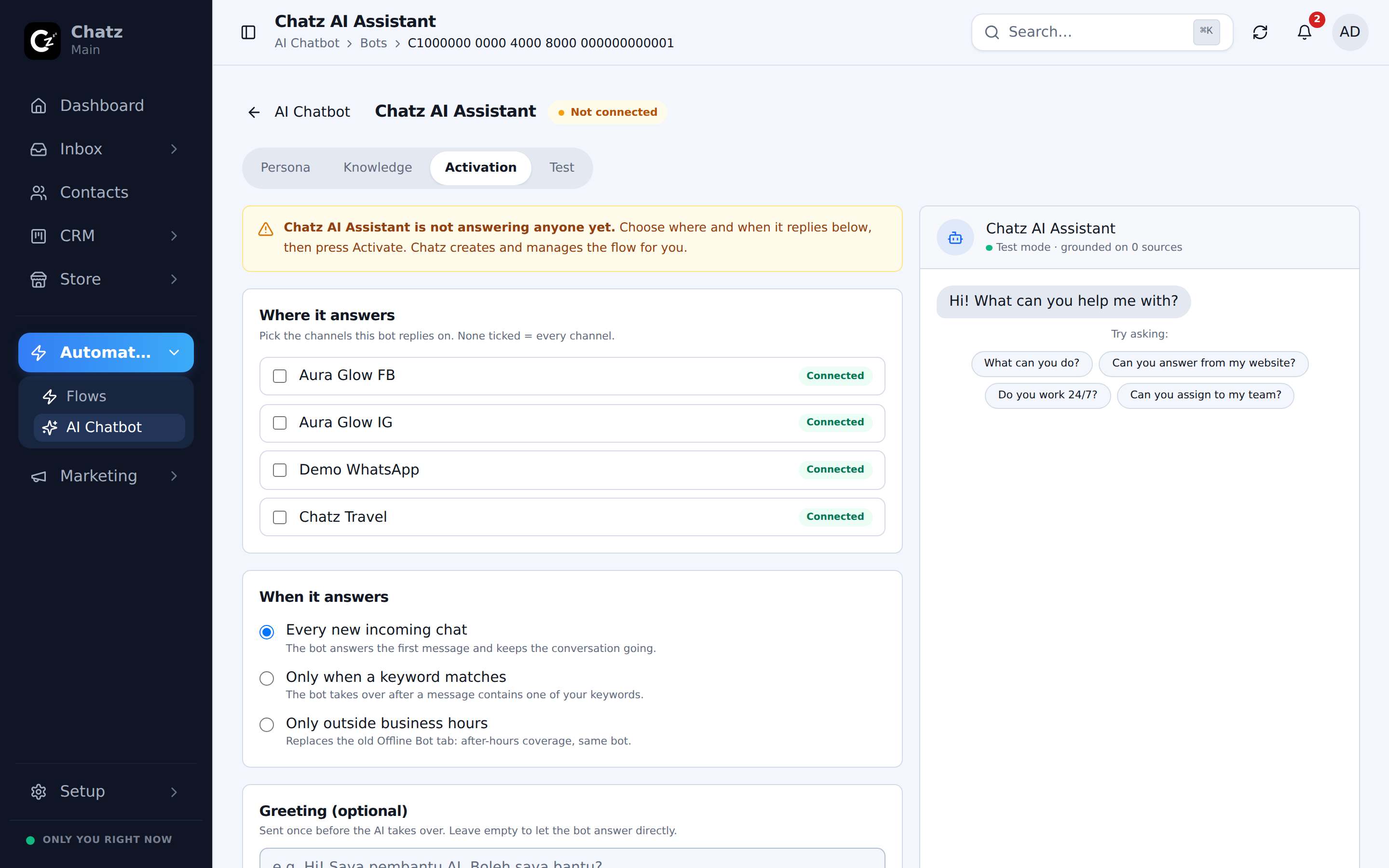This screenshot has width=1389, height=868.
Task: Select Only when a keyword matches radio
Action: (x=267, y=678)
